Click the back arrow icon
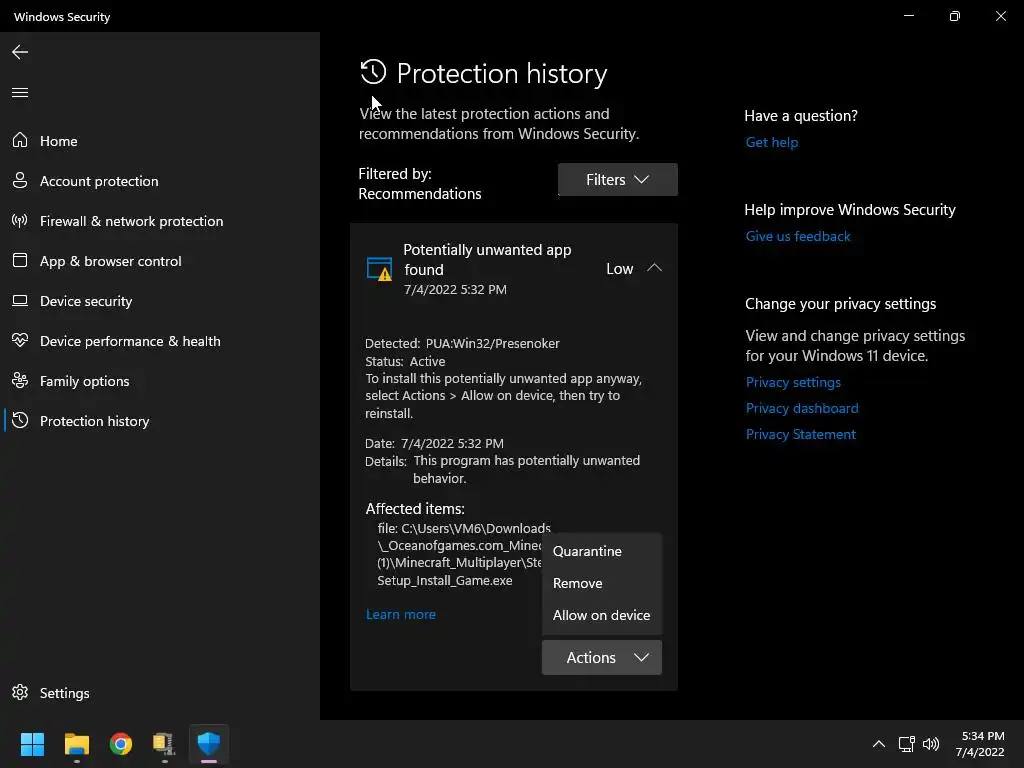Image resolution: width=1024 pixels, height=768 pixels. tap(20, 52)
